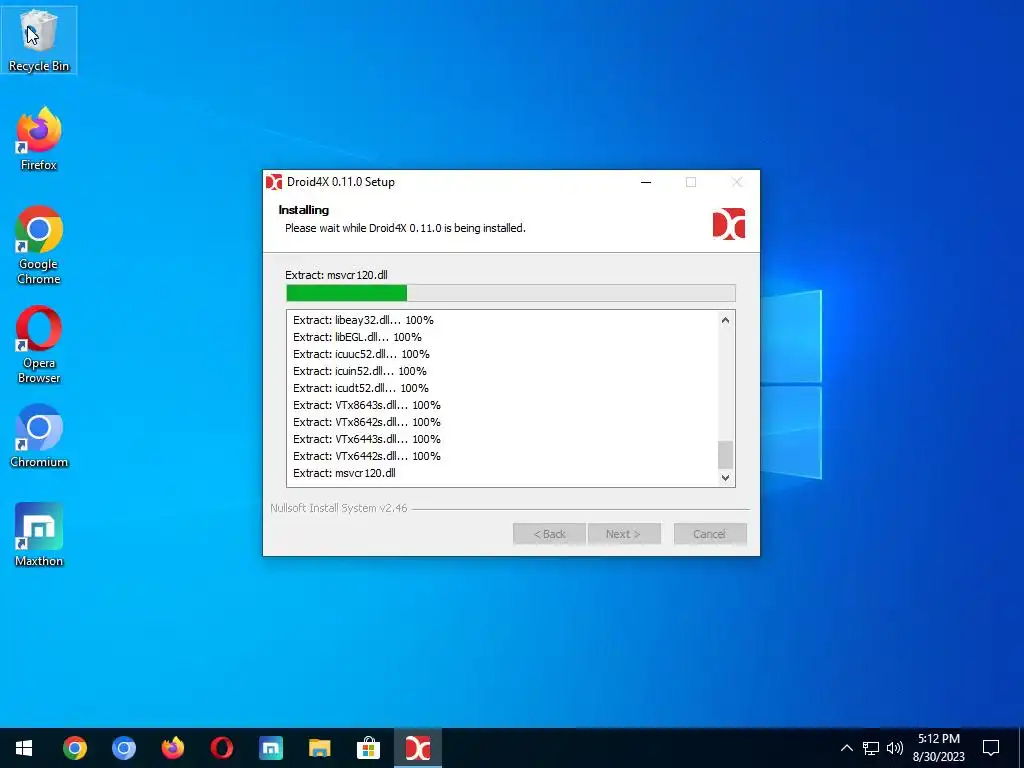Image resolution: width=1024 pixels, height=768 pixels.
Task: Open the volume control tray icon
Action: 895,748
